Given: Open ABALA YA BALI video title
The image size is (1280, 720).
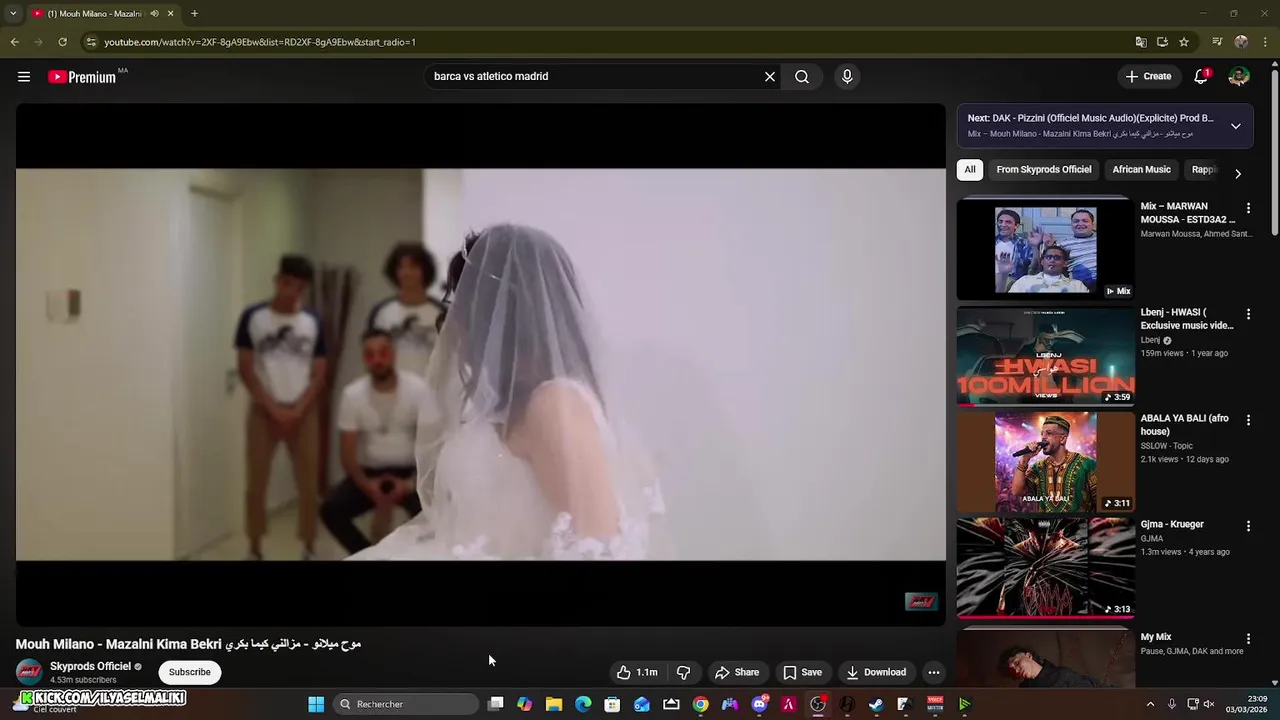Looking at the screenshot, I should click(x=1185, y=425).
